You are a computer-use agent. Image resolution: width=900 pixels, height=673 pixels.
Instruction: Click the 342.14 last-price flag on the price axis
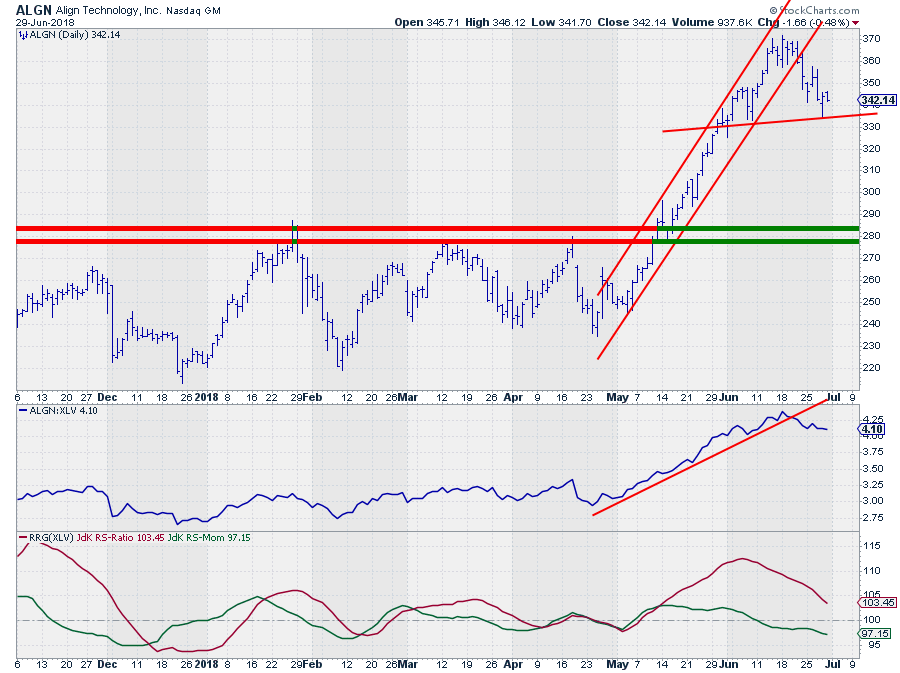tap(878, 100)
